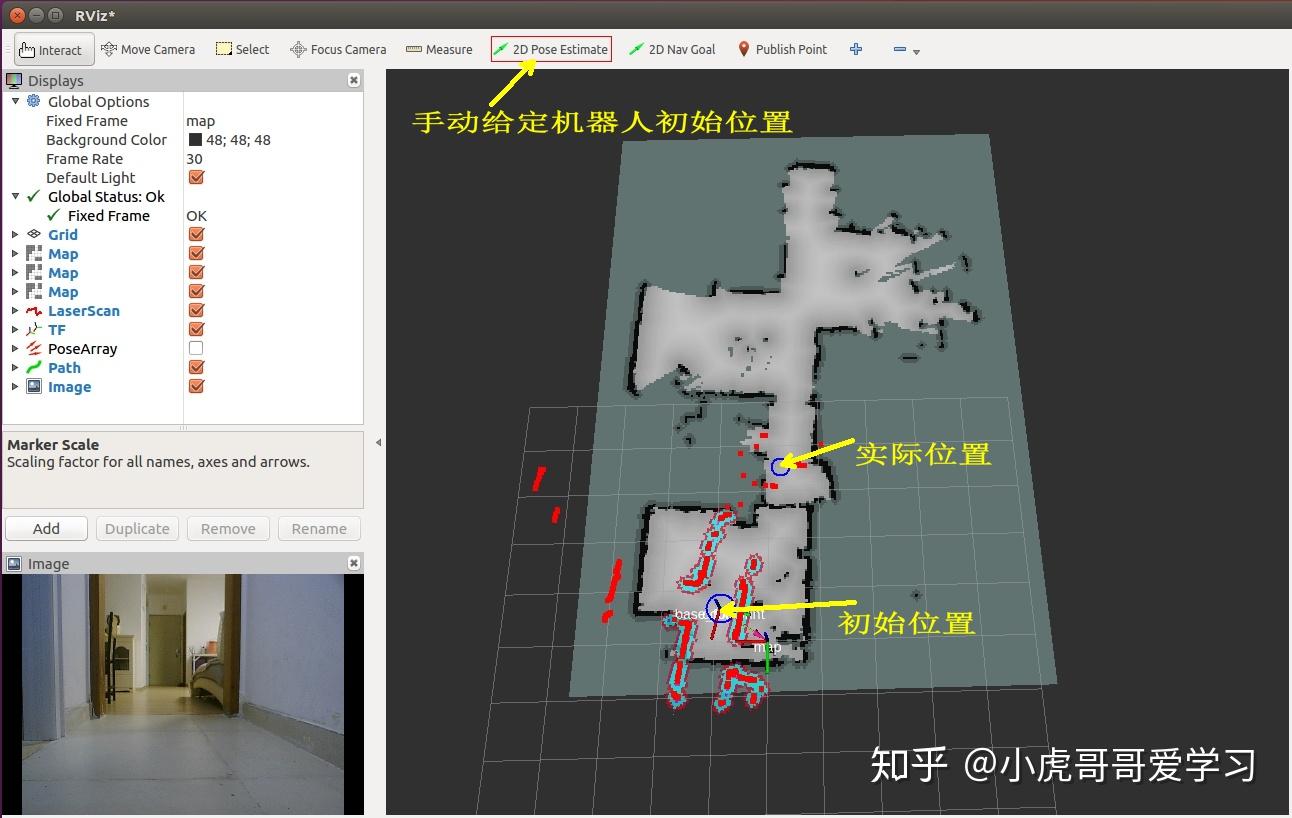Toggle the Default Light checkbox
The width and height of the screenshot is (1292, 818).
[195, 177]
